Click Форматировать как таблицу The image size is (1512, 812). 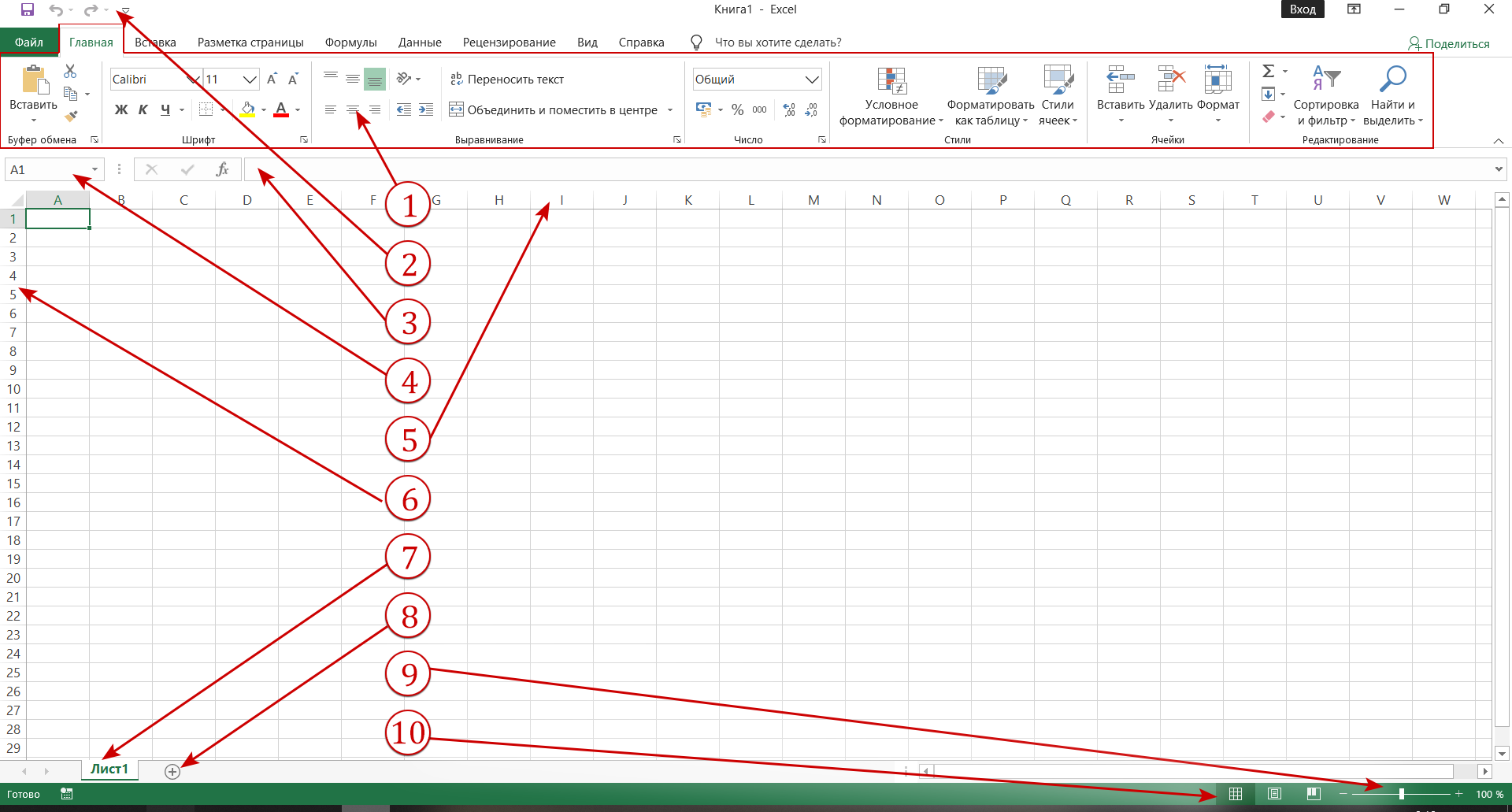click(x=991, y=96)
